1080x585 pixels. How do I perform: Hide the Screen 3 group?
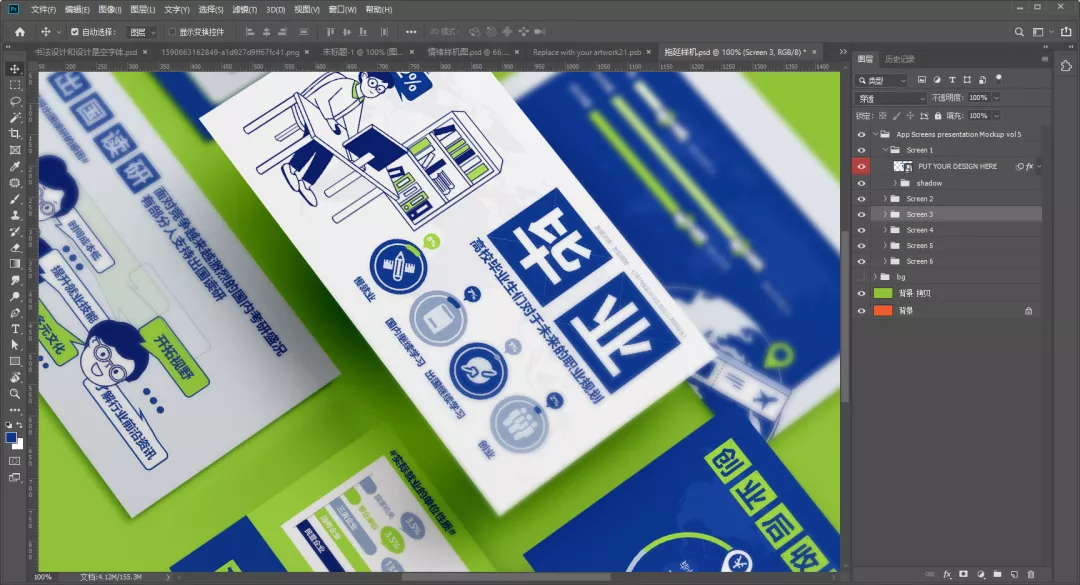click(x=861, y=214)
